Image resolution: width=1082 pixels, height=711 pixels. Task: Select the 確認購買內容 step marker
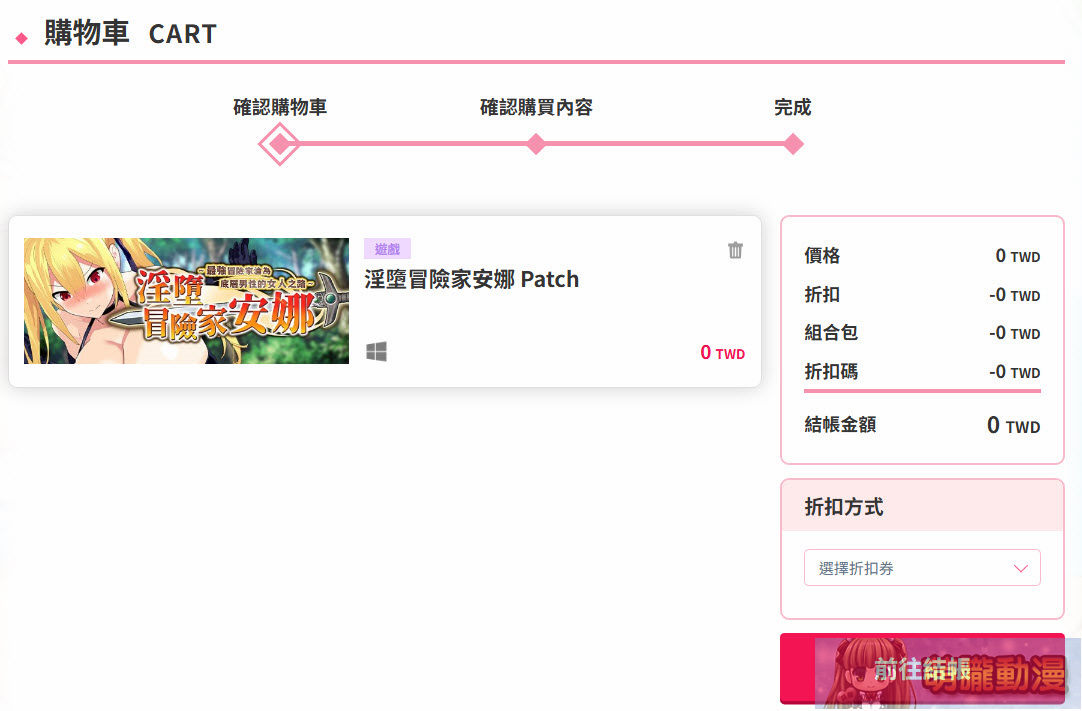pos(535,144)
